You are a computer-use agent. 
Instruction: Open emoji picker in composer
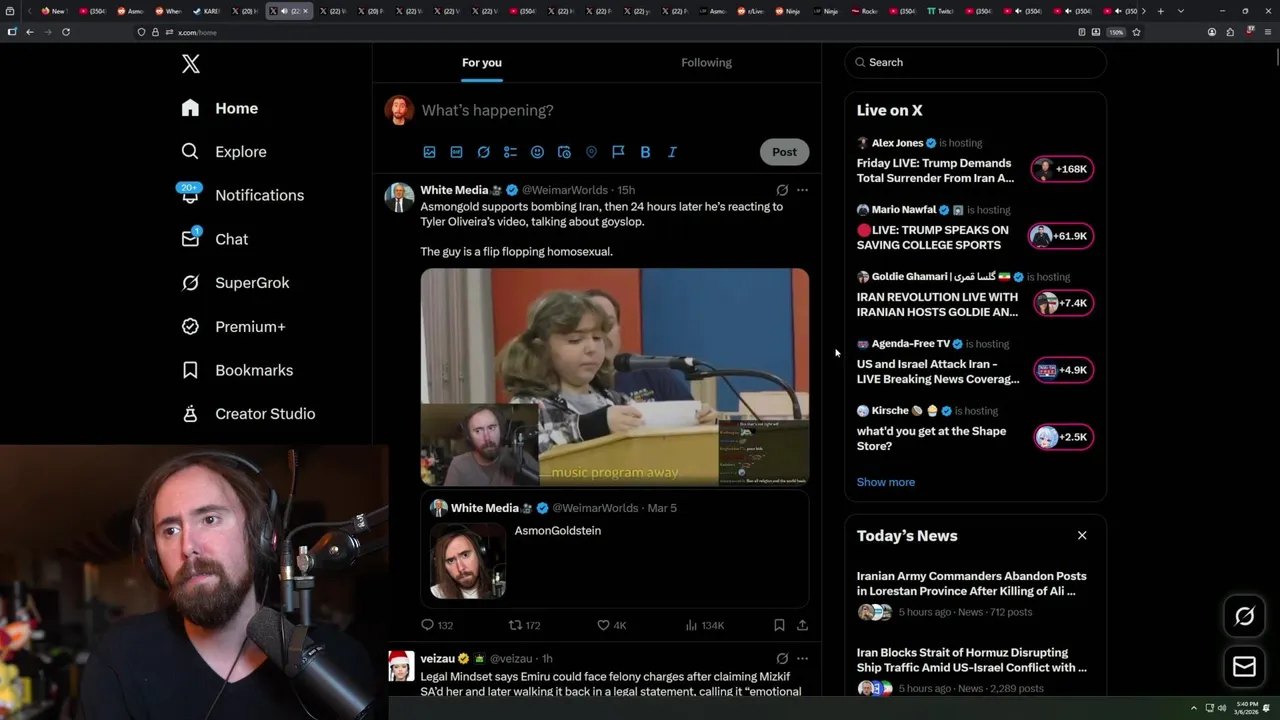pyautogui.click(x=537, y=152)
